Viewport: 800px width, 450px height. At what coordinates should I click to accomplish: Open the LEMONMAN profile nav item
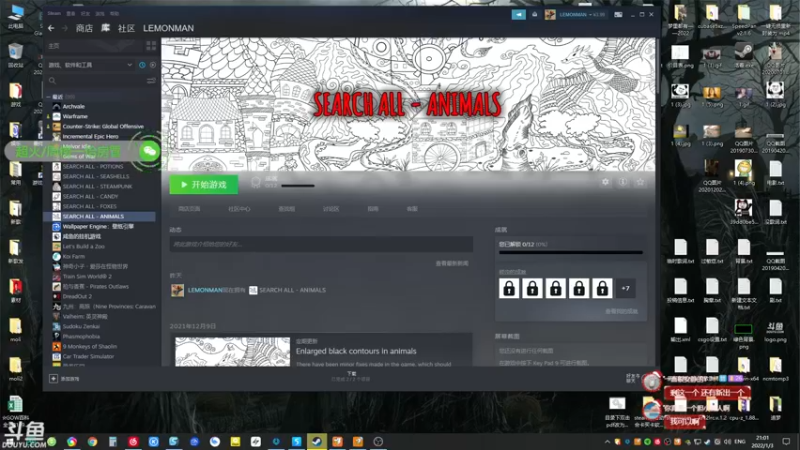pyautogui.click(x=168, y=28)
